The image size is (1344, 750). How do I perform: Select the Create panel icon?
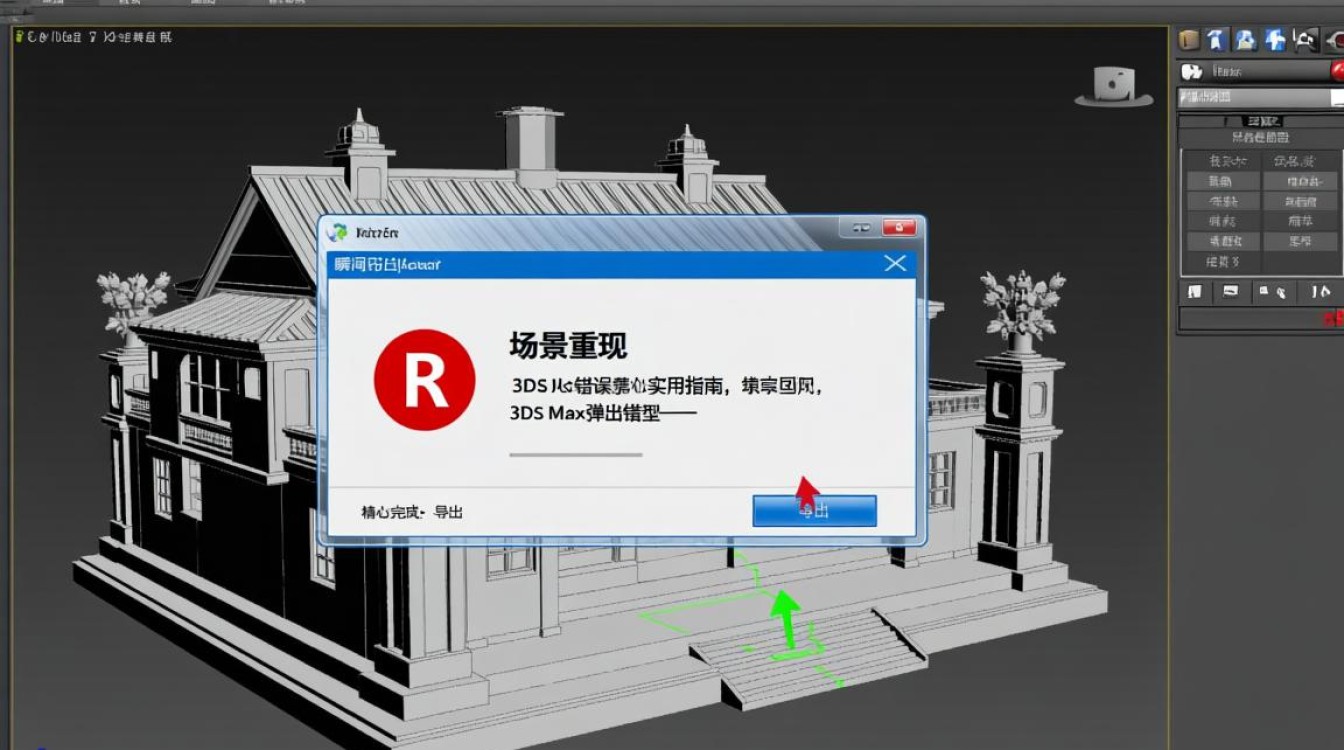tap(1188, 39)
